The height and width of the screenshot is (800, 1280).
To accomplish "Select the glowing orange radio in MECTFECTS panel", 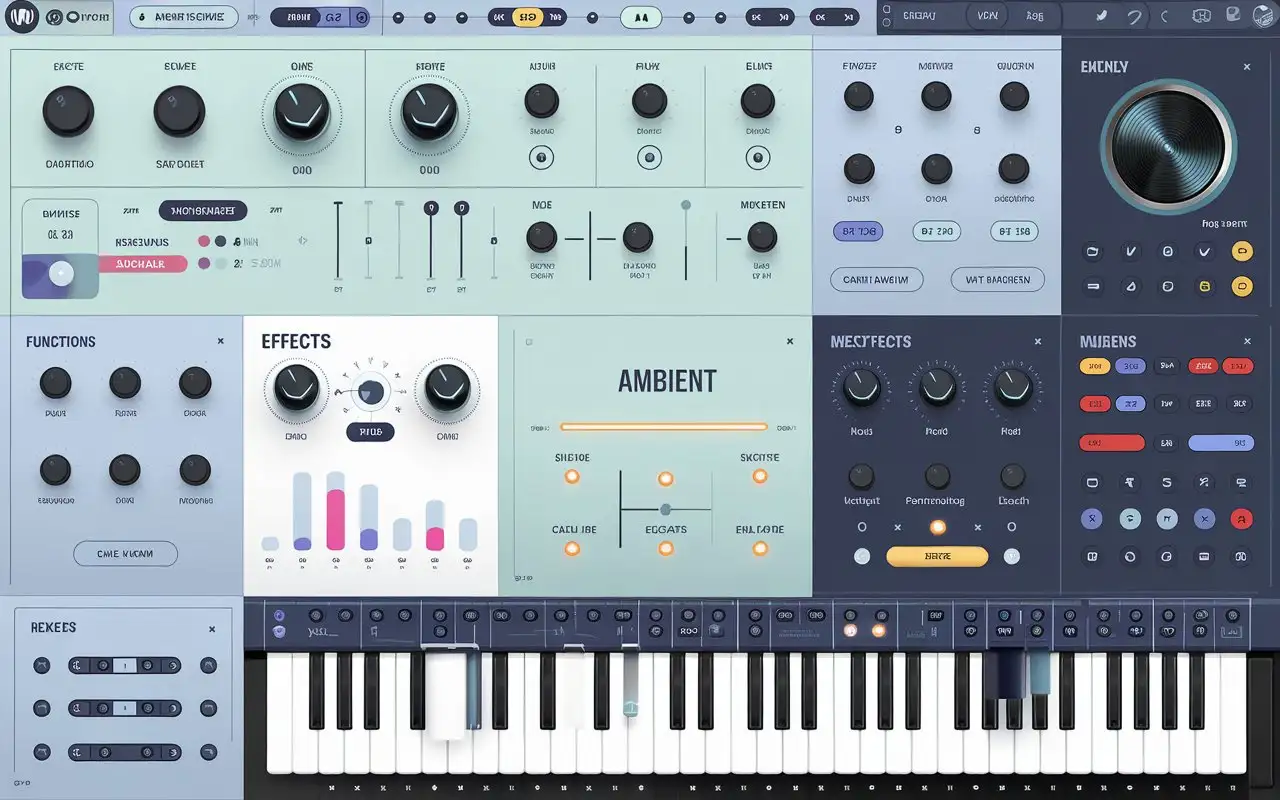I will pyautogui.click(x=937, y=527).
